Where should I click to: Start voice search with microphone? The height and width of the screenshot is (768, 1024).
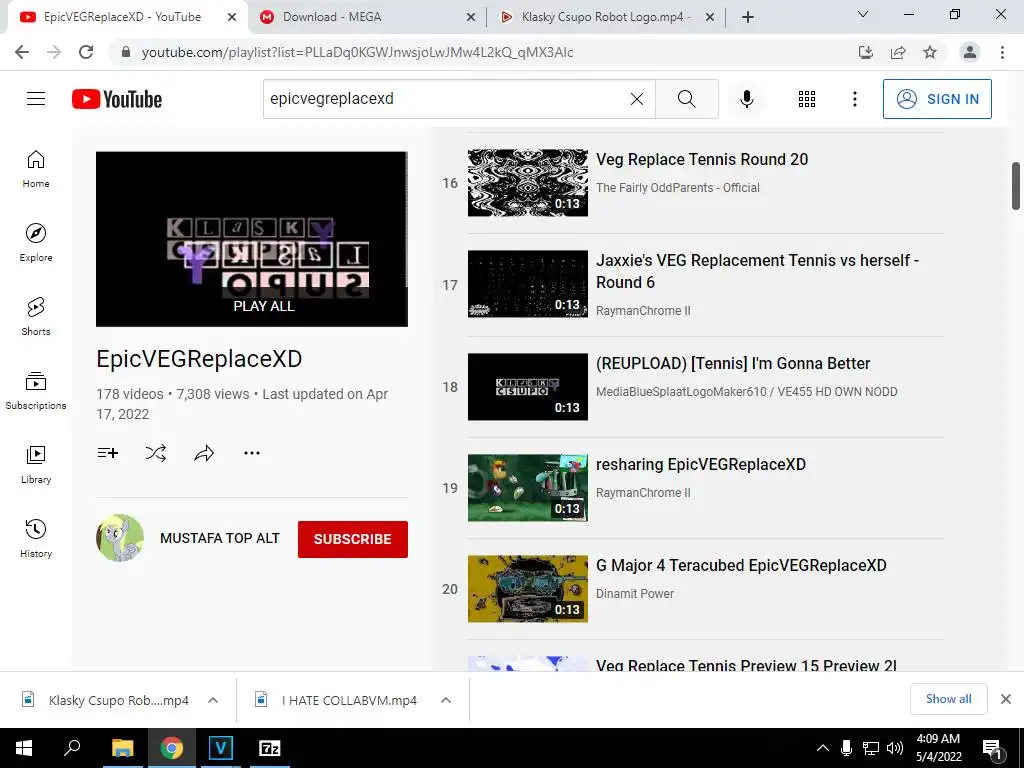pos(746,99)
